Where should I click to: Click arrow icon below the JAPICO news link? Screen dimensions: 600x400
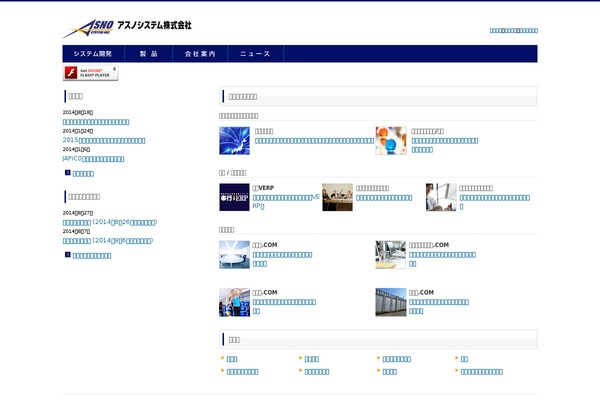coord(68,173)
